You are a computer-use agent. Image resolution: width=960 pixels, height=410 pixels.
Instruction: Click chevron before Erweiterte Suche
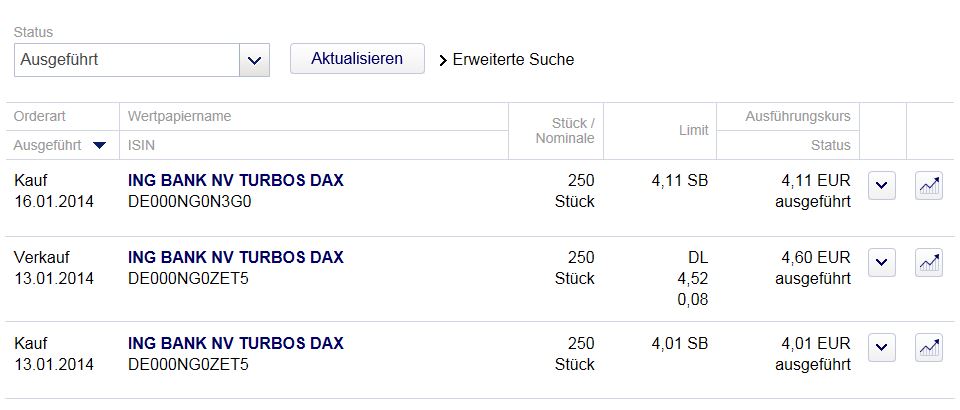pos(443,60)
